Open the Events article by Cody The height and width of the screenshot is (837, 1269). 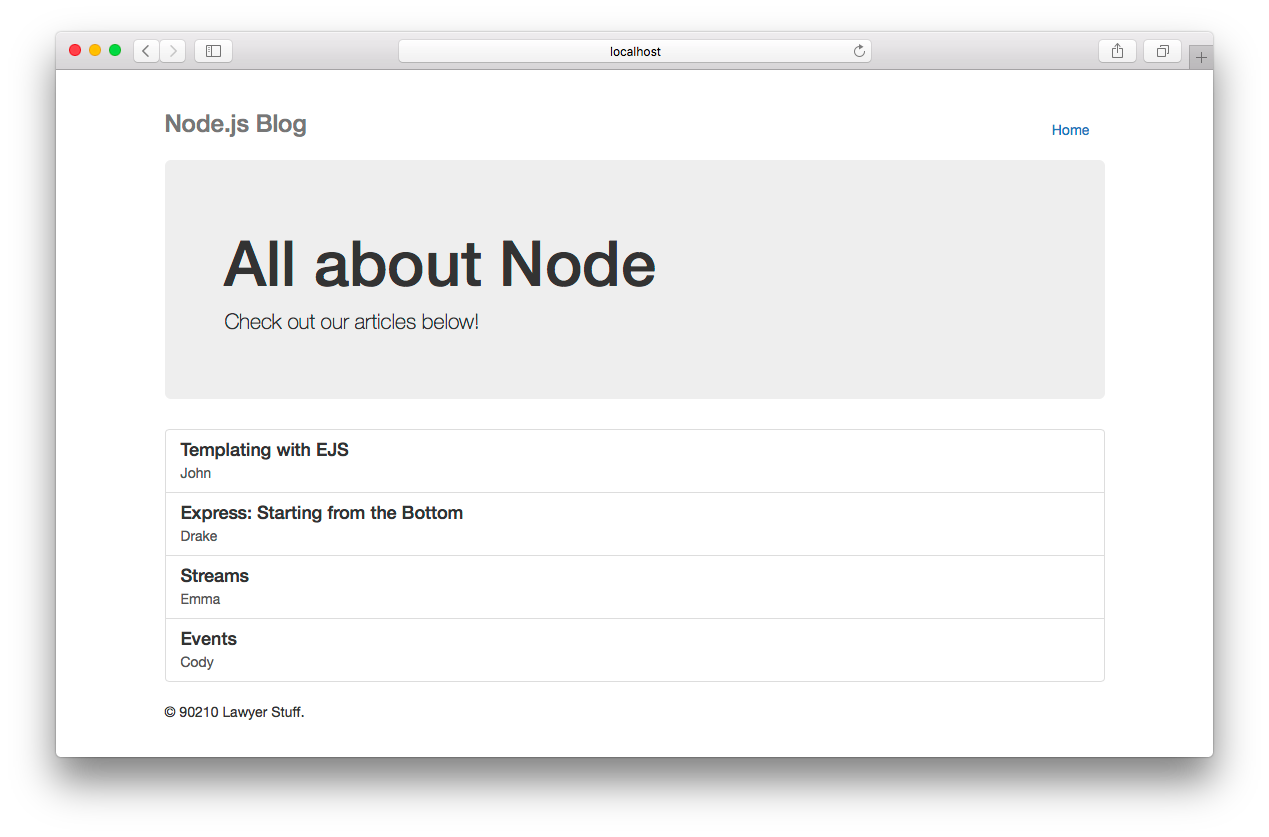(635, 650)
